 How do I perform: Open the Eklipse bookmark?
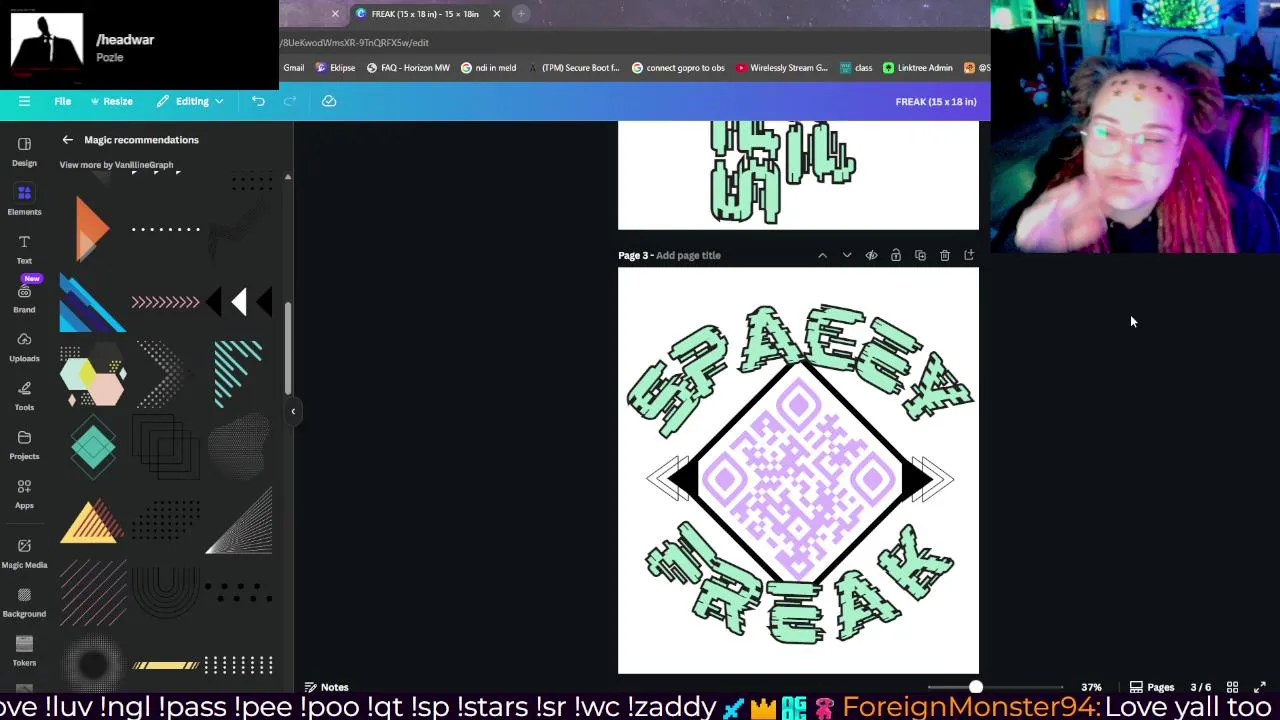tap(335, 68)
